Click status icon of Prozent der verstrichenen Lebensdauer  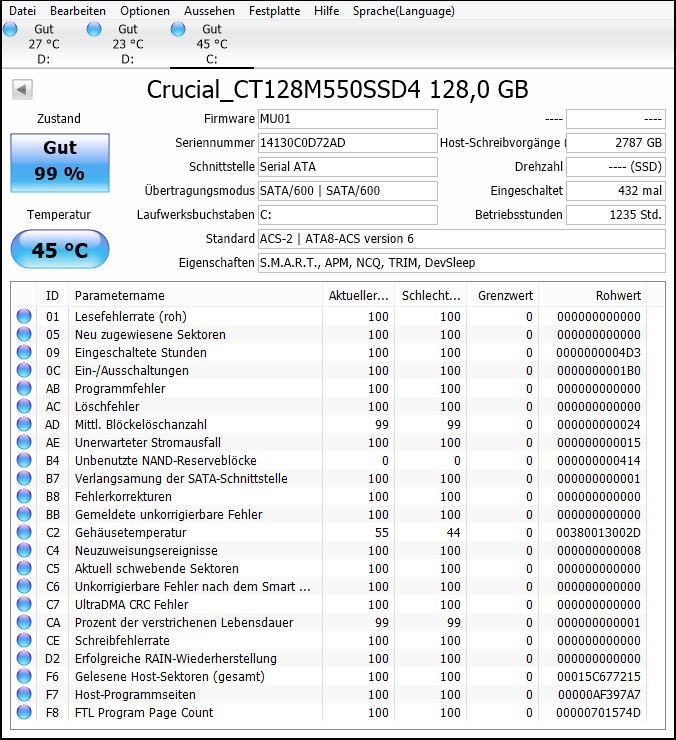[x=24, y=622]
